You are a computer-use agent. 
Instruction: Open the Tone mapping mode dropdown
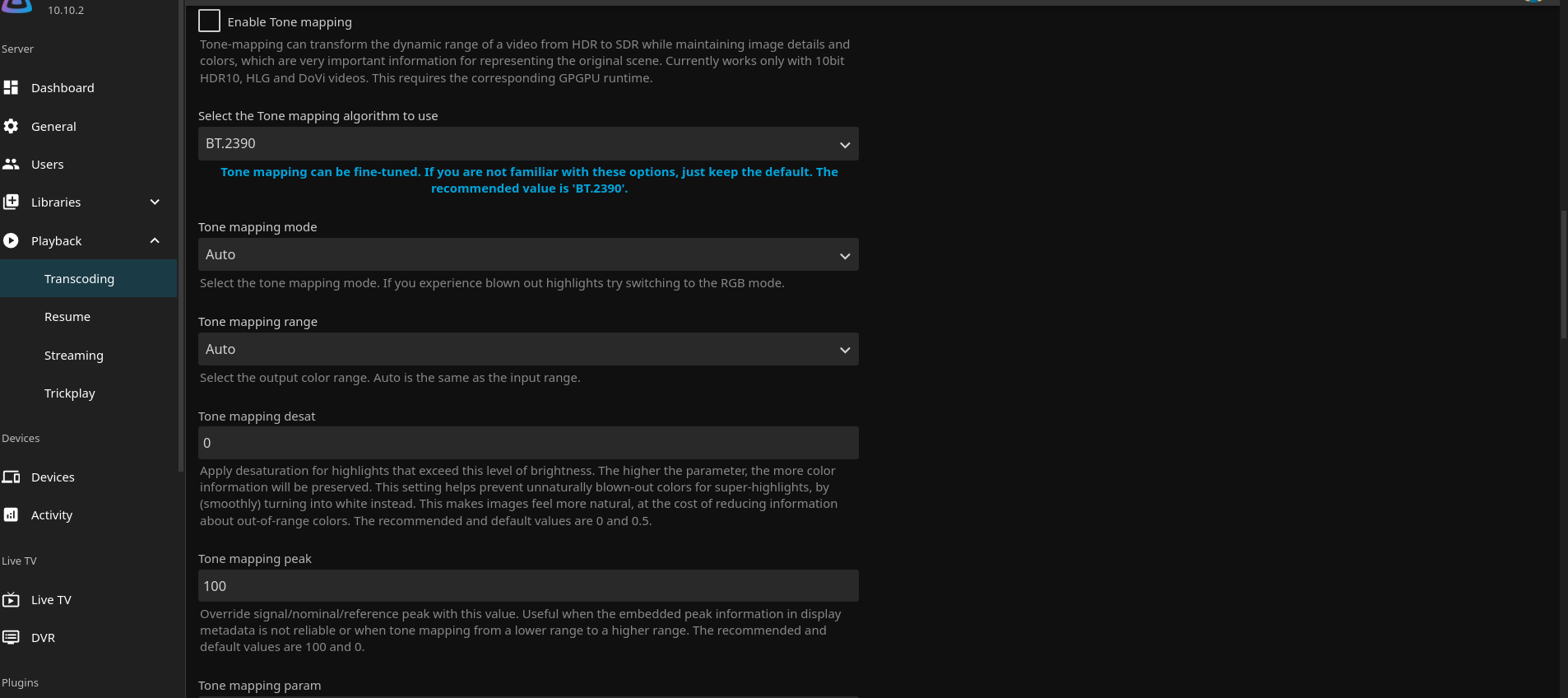[527, 254]
